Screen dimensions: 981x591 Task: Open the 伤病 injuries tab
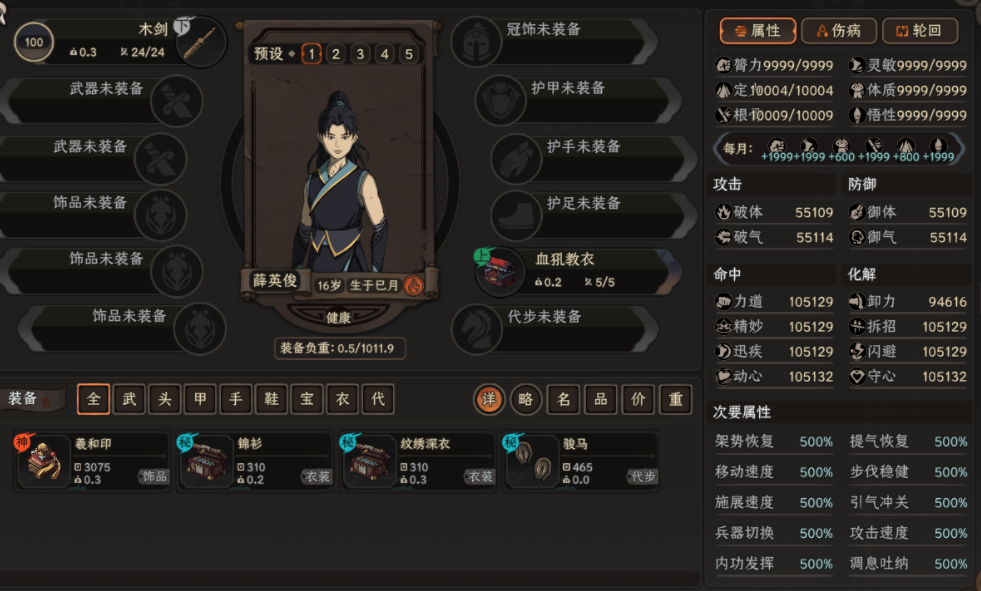pos(838,31)
